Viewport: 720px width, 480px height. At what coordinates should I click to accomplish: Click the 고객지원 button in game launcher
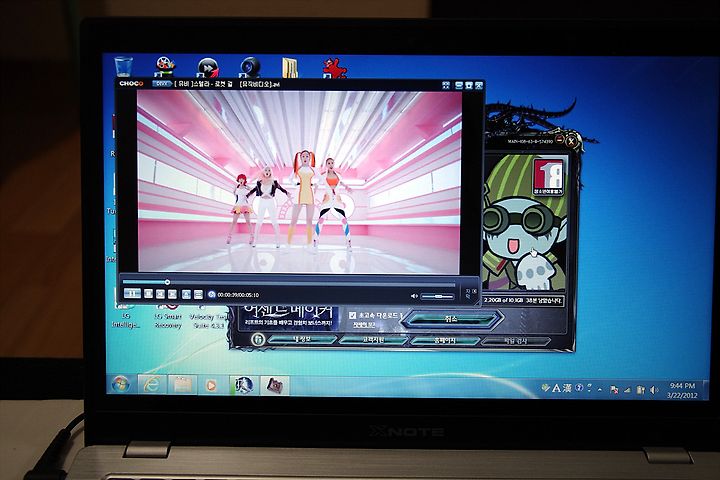(x=372, y=340)
